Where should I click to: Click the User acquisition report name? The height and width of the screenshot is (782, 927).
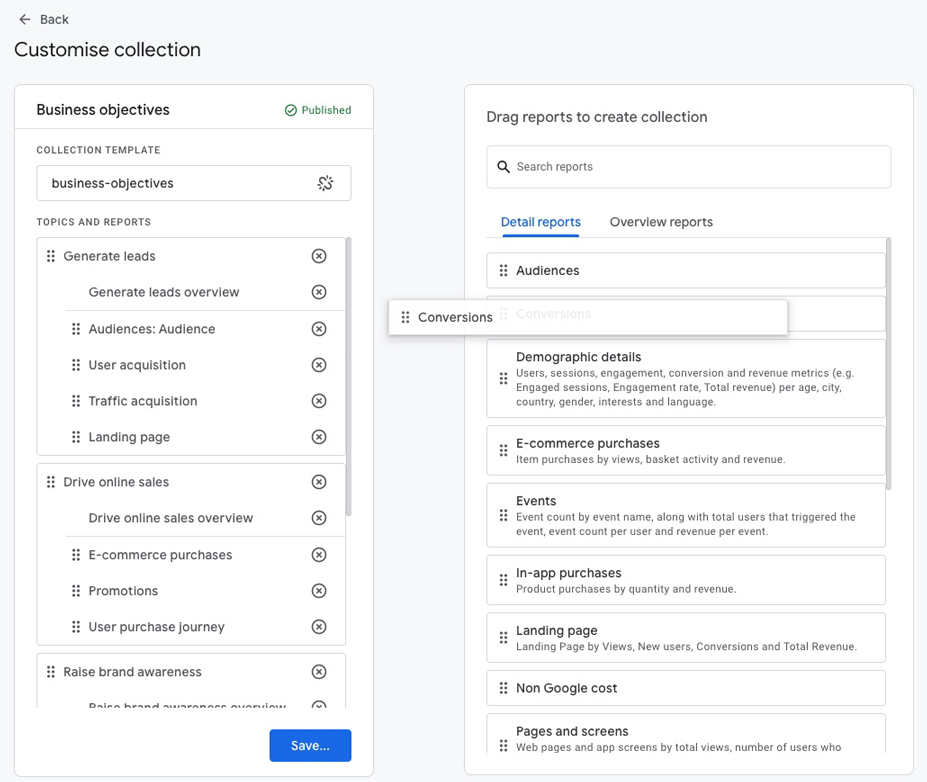tap(137, 365)
